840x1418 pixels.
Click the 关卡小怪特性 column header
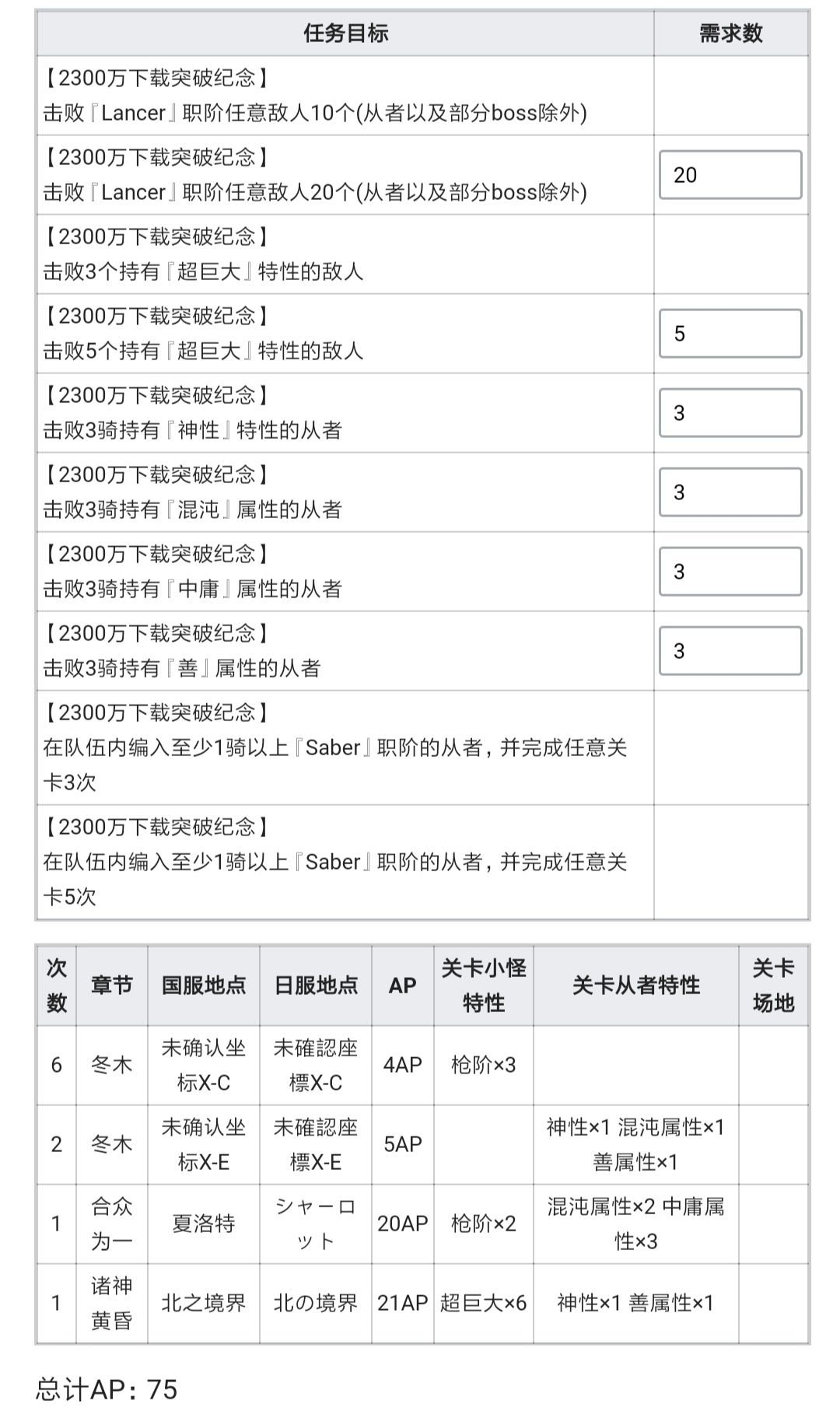point(483,986)
